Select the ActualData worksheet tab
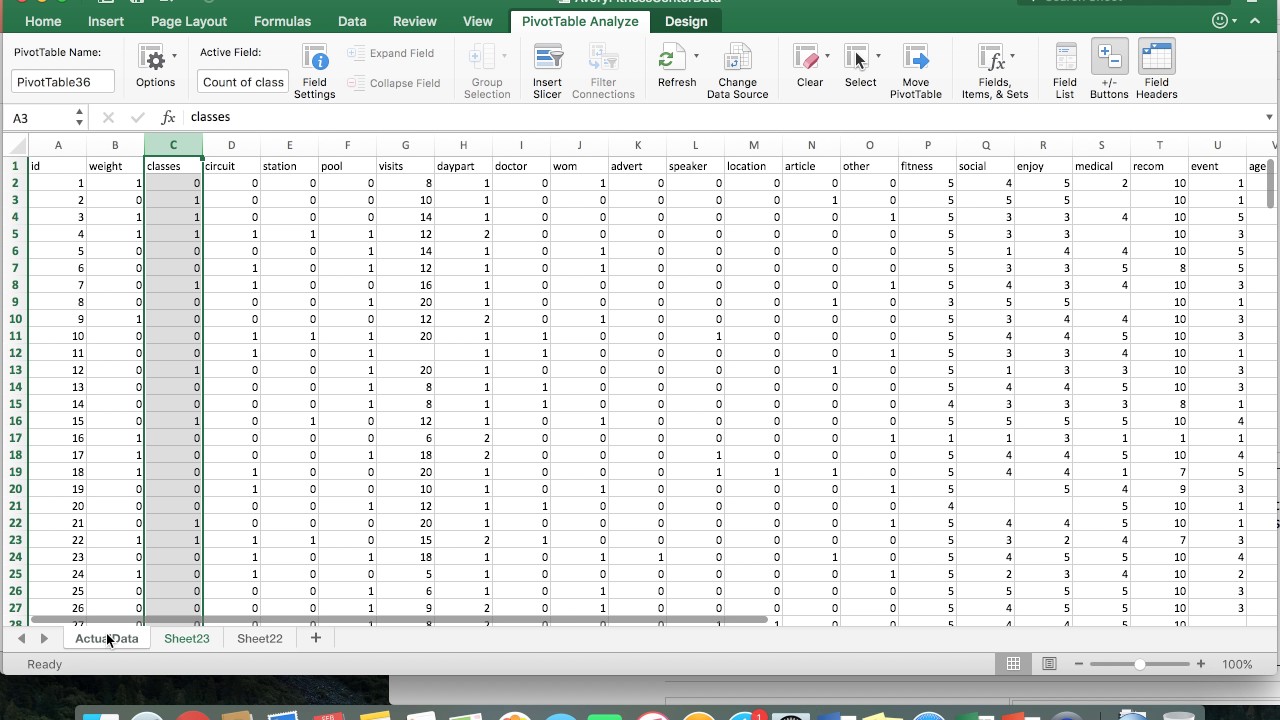1280x720 pixels. 107,638
